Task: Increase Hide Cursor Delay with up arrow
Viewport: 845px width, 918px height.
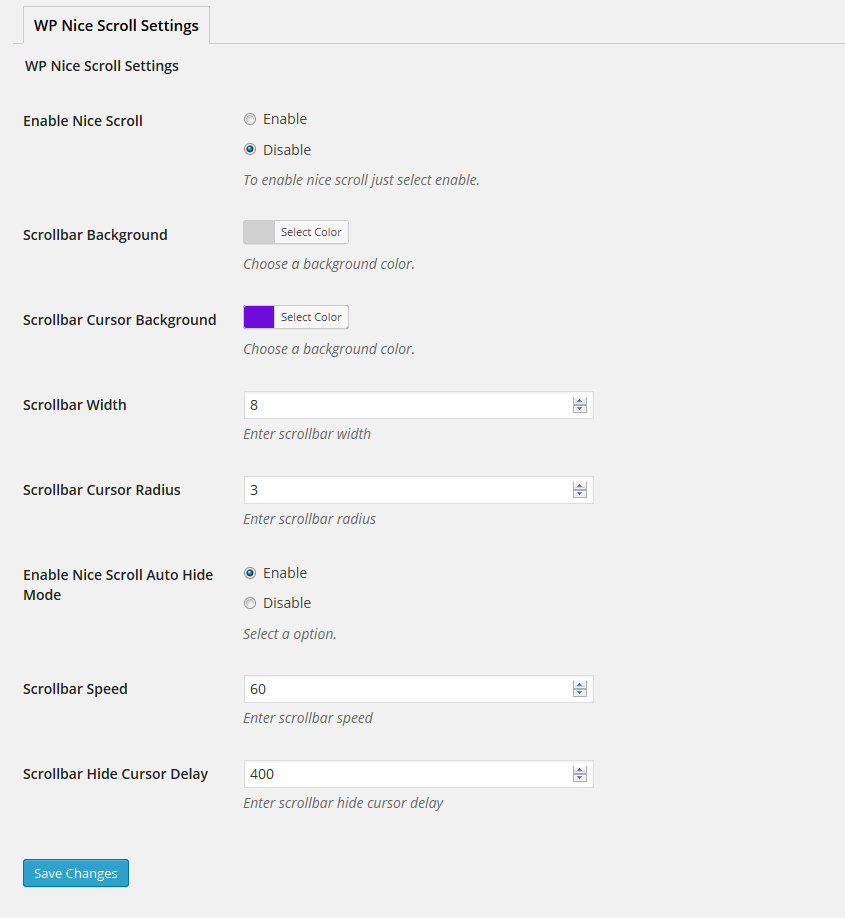Action: pos(580,770)
